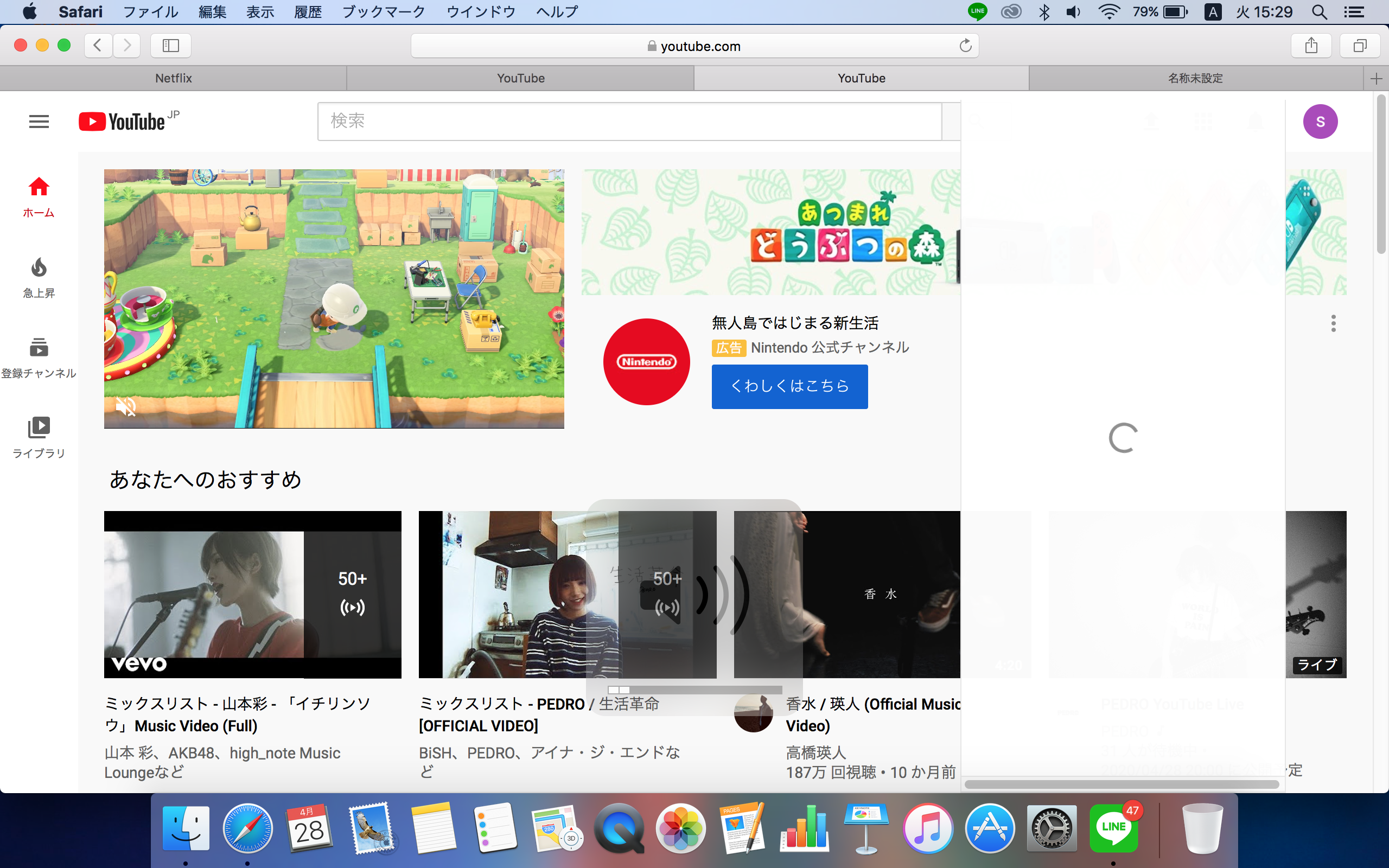The height and width of the screenshot is (868, 1389).
Task: Open the input source A menu
Action: tap(1212, 12)
